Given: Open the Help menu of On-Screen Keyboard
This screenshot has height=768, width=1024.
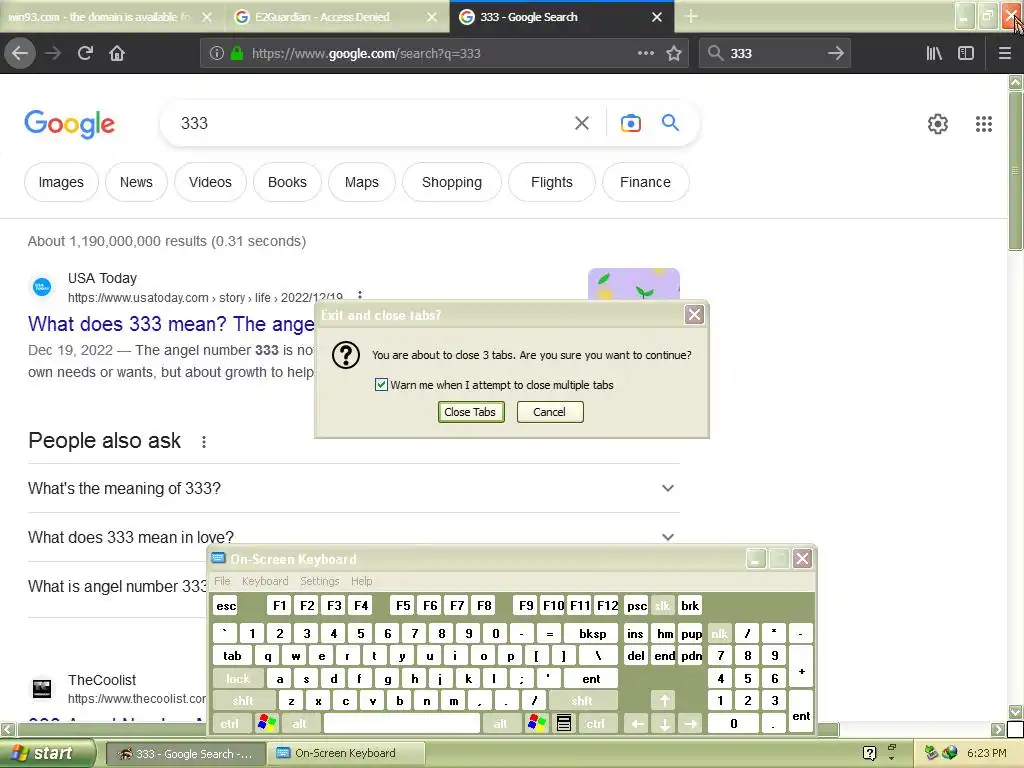Looking at the screenshot, I should click(361, 581).
